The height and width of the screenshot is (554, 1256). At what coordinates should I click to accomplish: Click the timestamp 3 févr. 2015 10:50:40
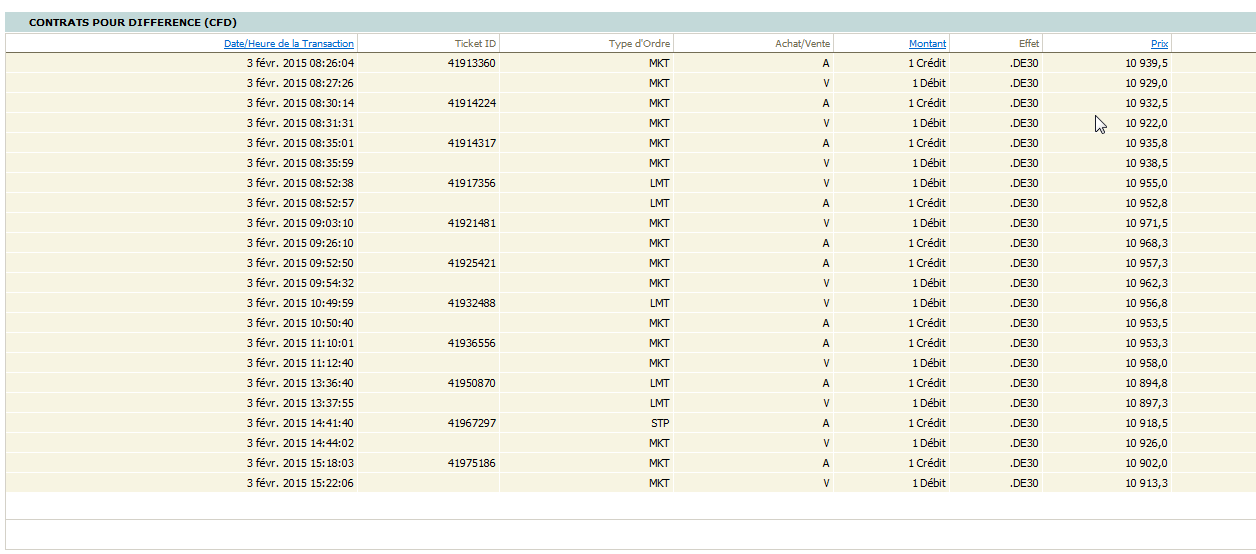point(300,323)
